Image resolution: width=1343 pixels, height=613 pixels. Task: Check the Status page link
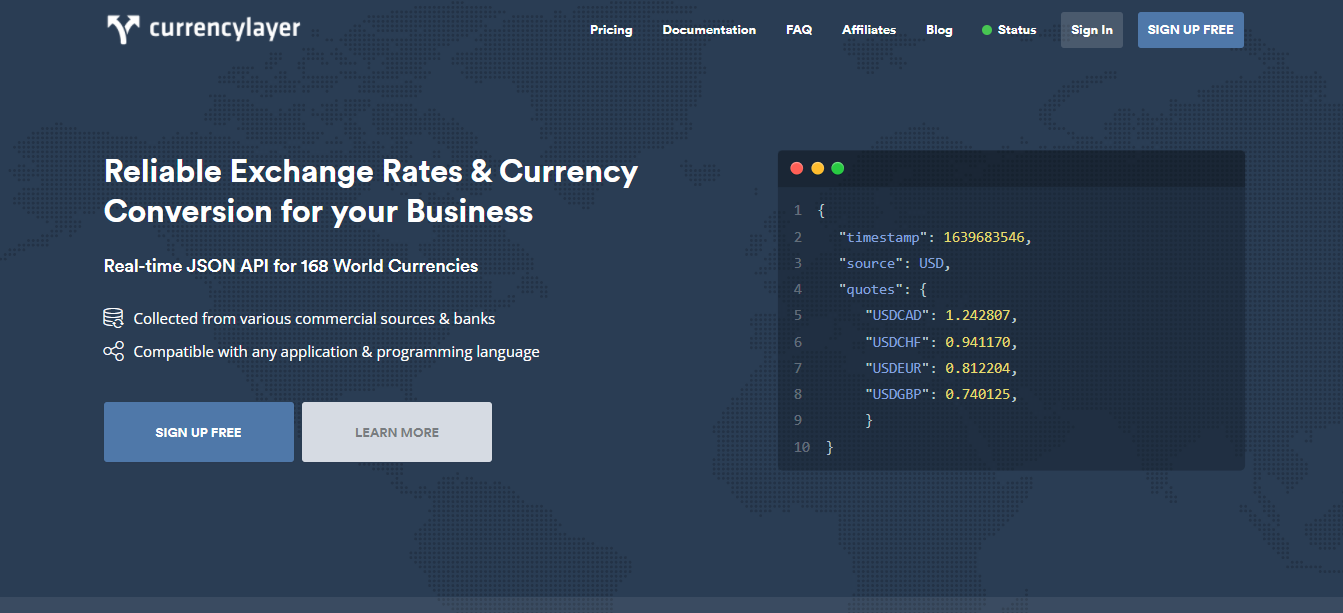coord(1017,30)
